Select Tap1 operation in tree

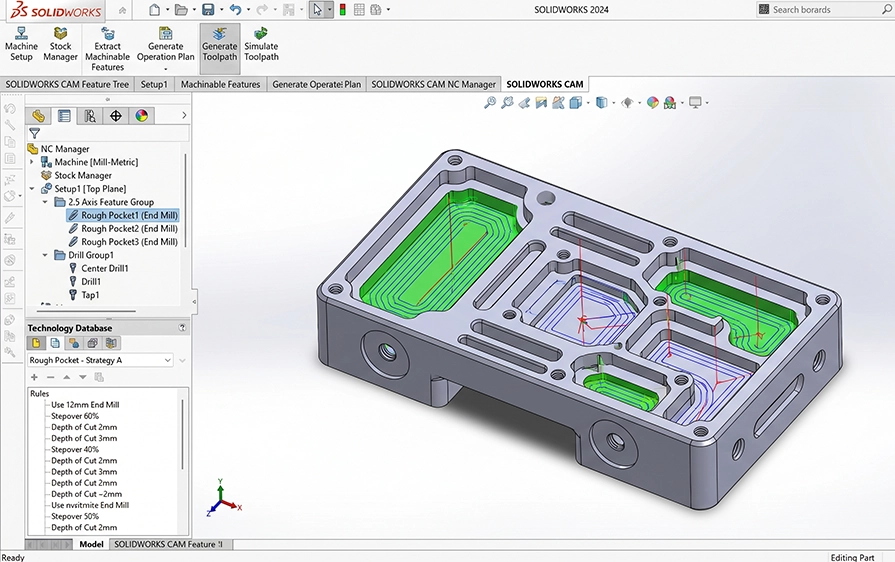click(84, 295)
